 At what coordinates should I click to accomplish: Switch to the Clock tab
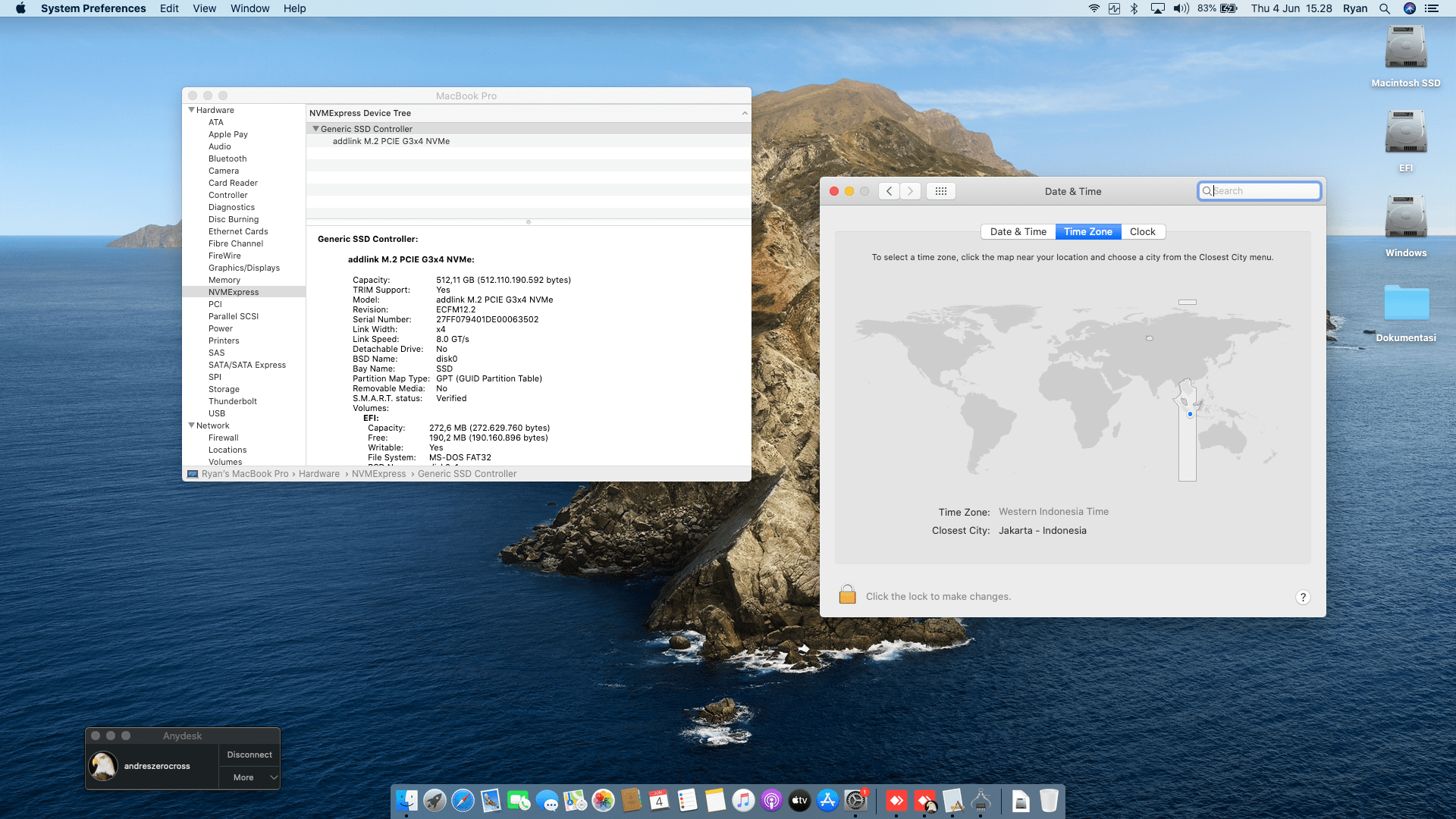pyautogui.click(x=1142, y=232)
